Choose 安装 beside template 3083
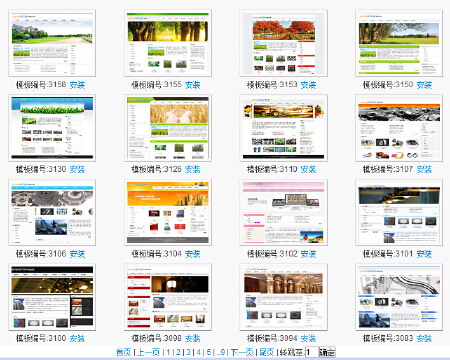This screenshot has height=360, width=450. pyautogui.click(x=424, y=338)
